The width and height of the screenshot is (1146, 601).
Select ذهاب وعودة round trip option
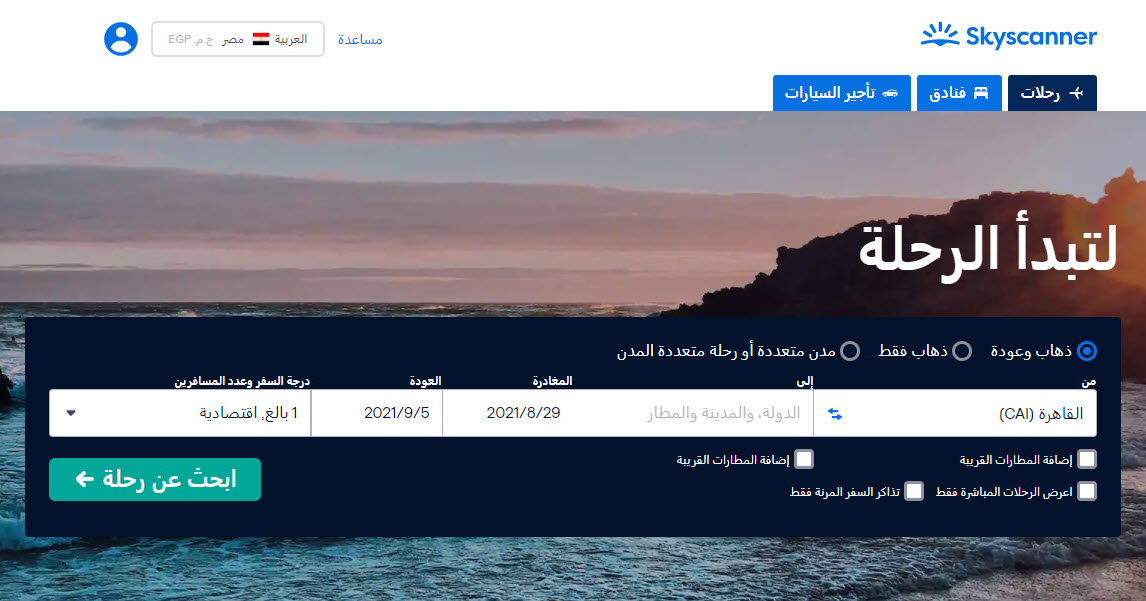coord(1087,351)
